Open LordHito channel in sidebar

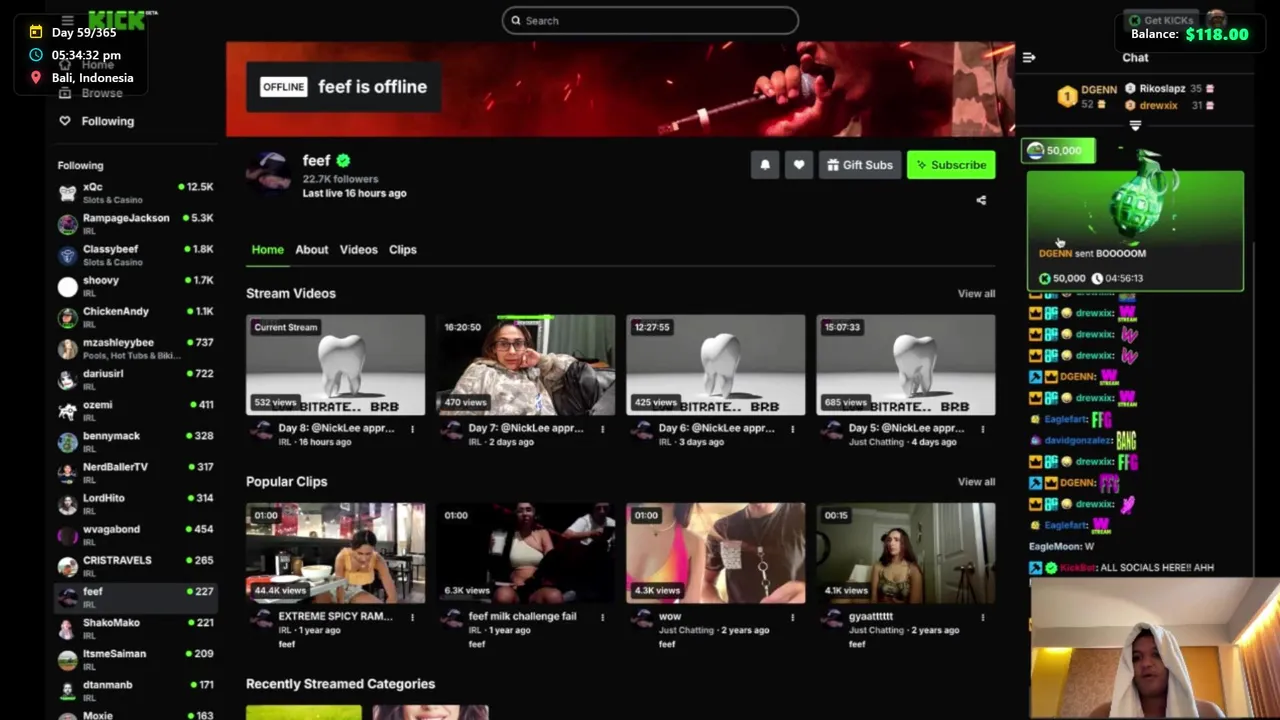coord(135,504)
